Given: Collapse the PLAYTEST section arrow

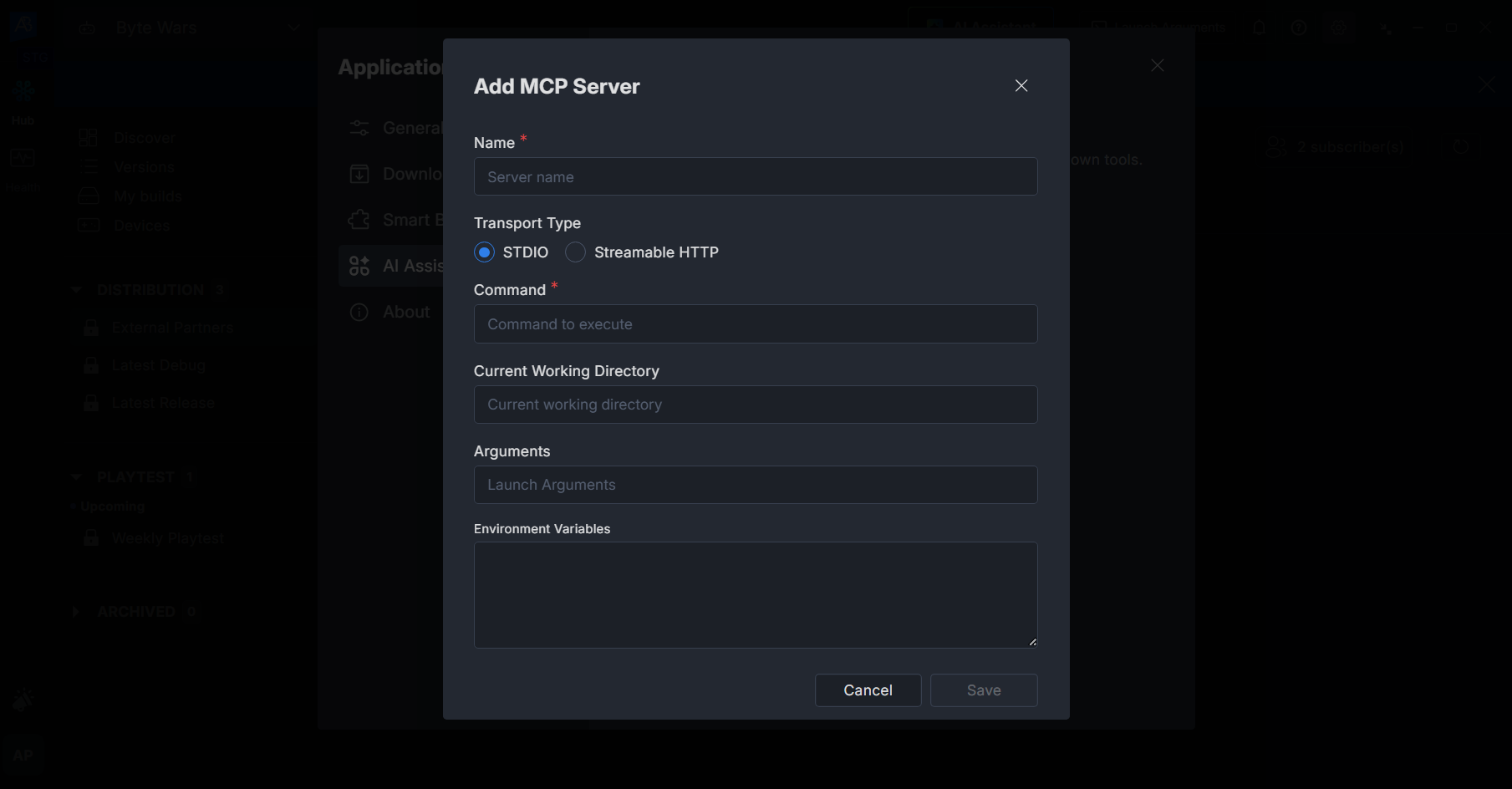Looking at the screenshot, I should point(76,477).
